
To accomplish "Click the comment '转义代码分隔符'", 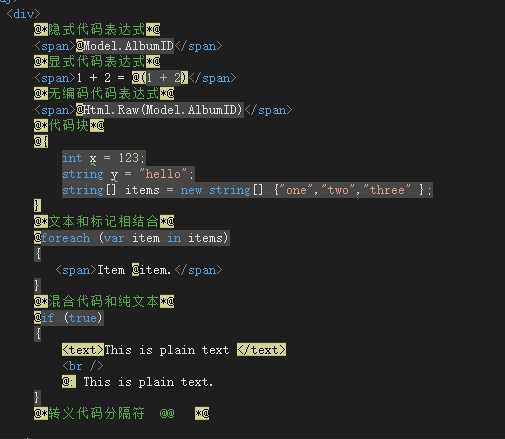I will pyautogui.click(x=97, y=414).
